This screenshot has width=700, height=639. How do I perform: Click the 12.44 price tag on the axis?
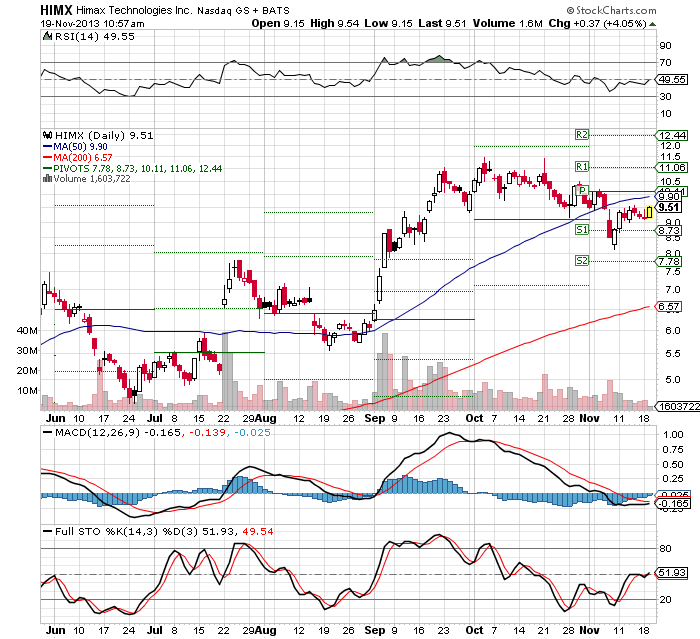tap(672, 135)
